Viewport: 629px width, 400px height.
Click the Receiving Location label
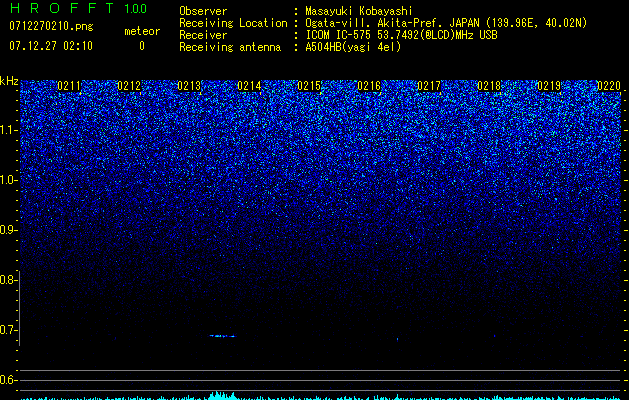pyautogui.click(x=233, y=23)
